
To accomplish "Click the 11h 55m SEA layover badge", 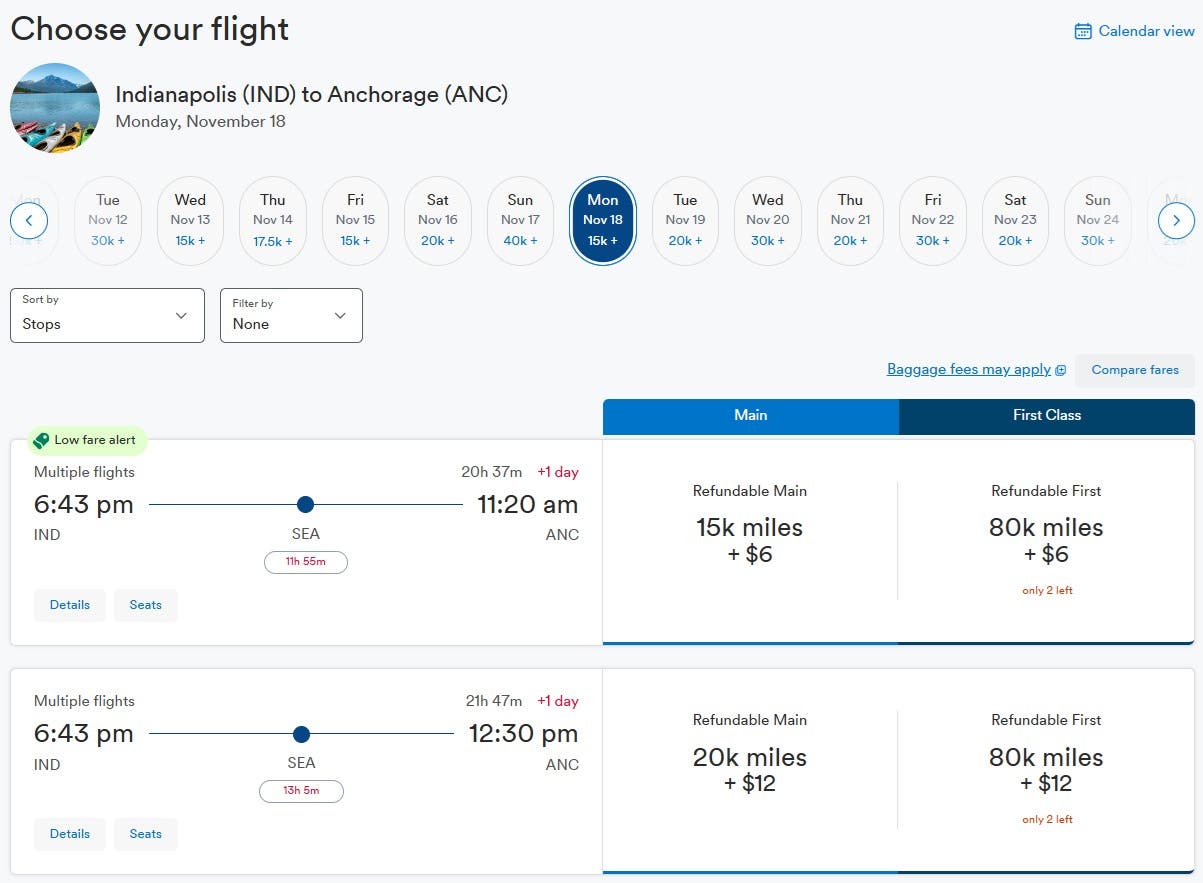I will [x=305, y=562].
